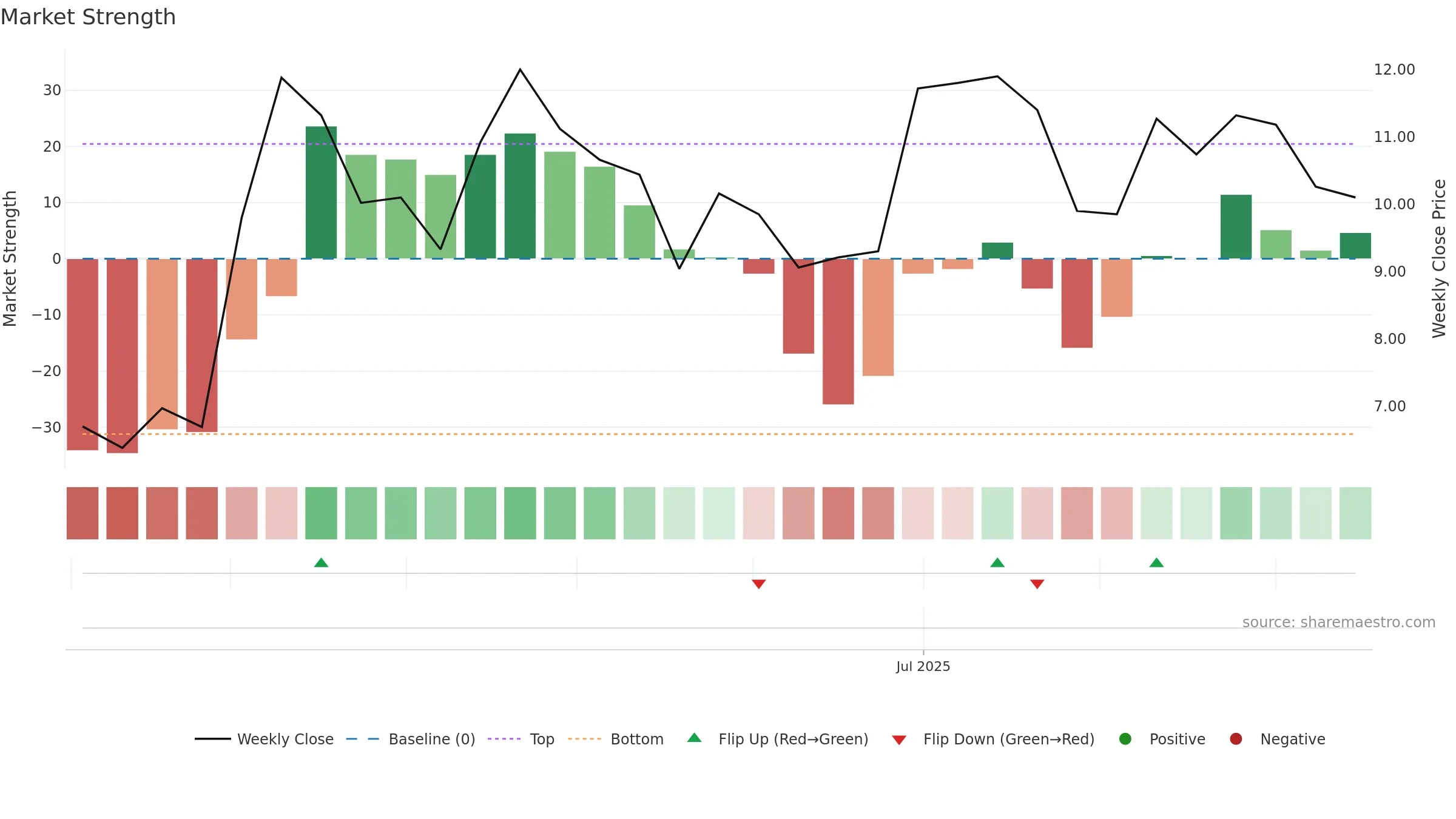Toggle the Flip Down (Green→Red) legend entry

[x=993, y=739]
